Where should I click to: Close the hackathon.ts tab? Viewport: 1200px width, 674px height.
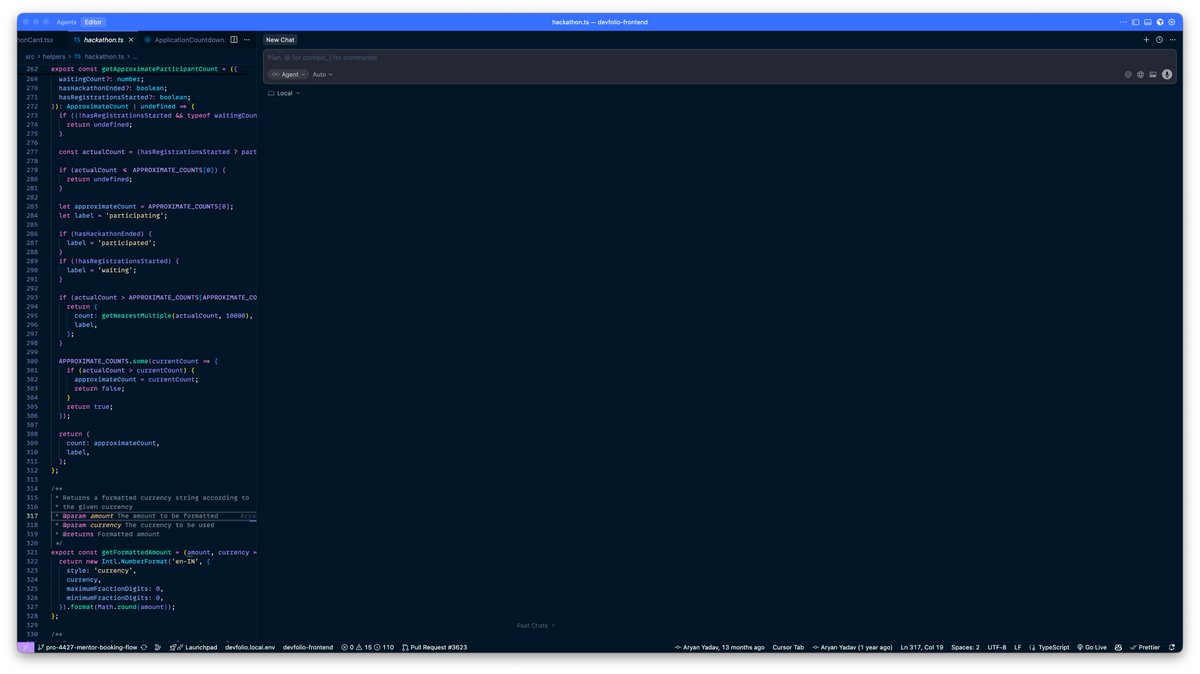coord(132,40)
